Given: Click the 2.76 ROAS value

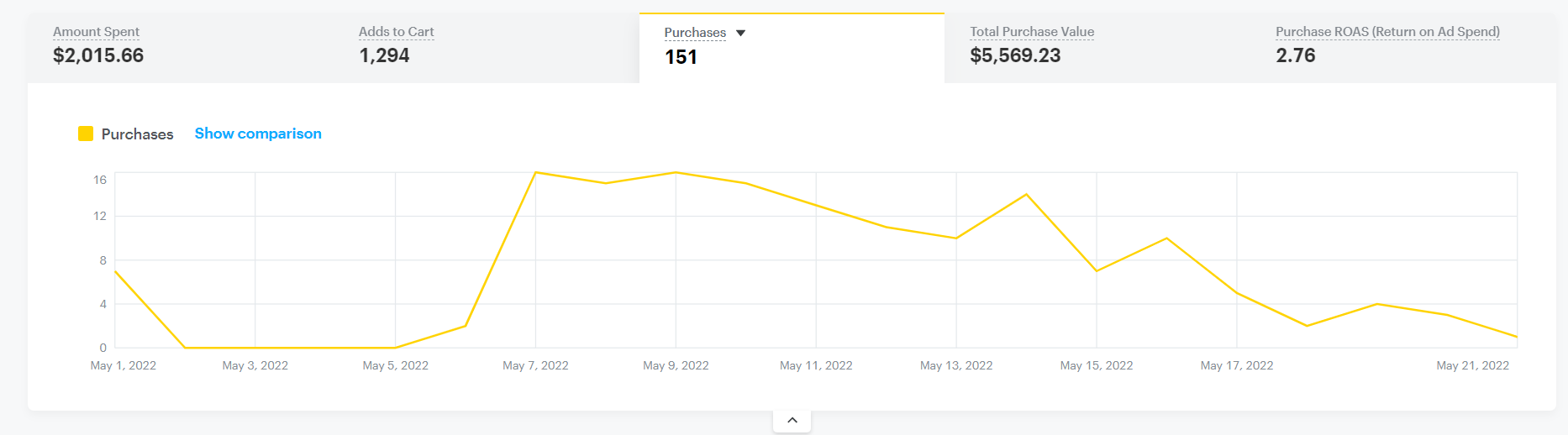Looking at the screenshot, I should tap(1295, 55).
